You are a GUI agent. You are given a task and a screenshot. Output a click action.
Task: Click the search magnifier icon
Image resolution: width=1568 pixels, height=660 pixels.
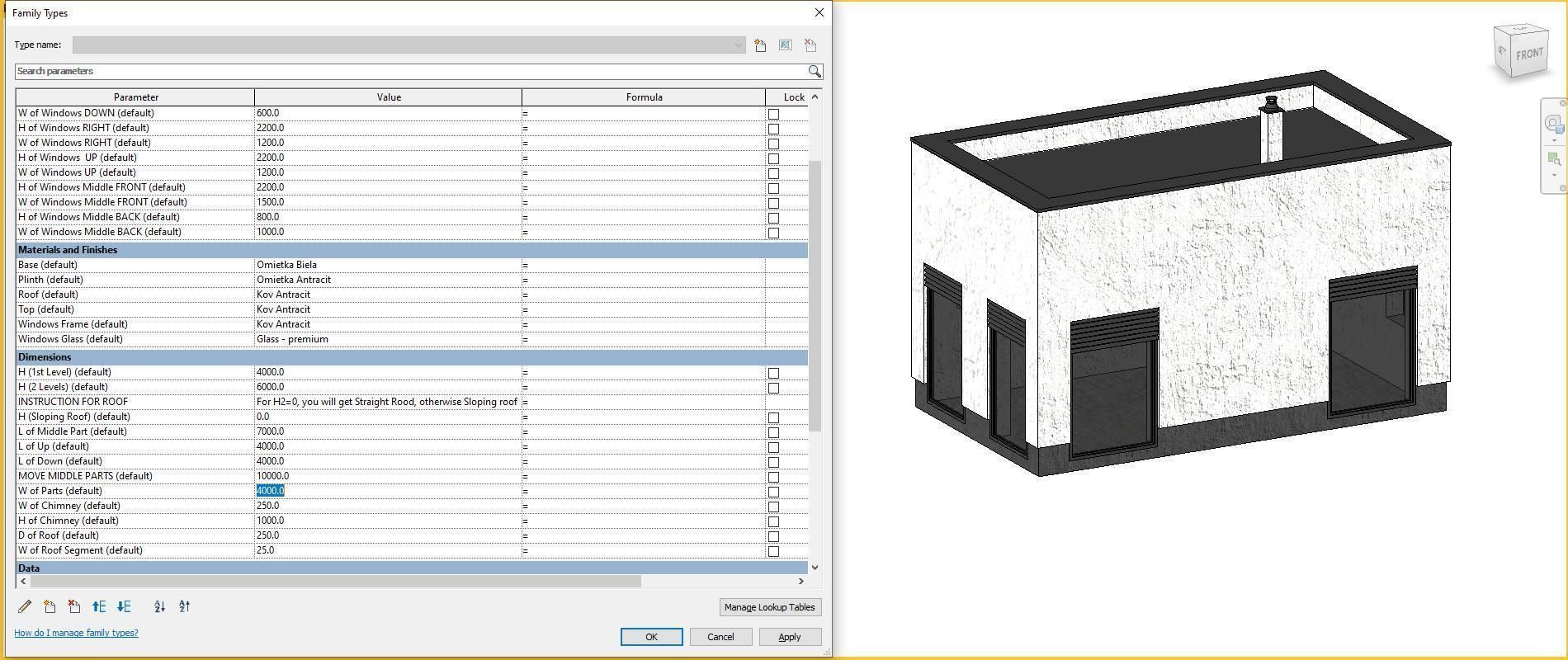pos(815,72)
